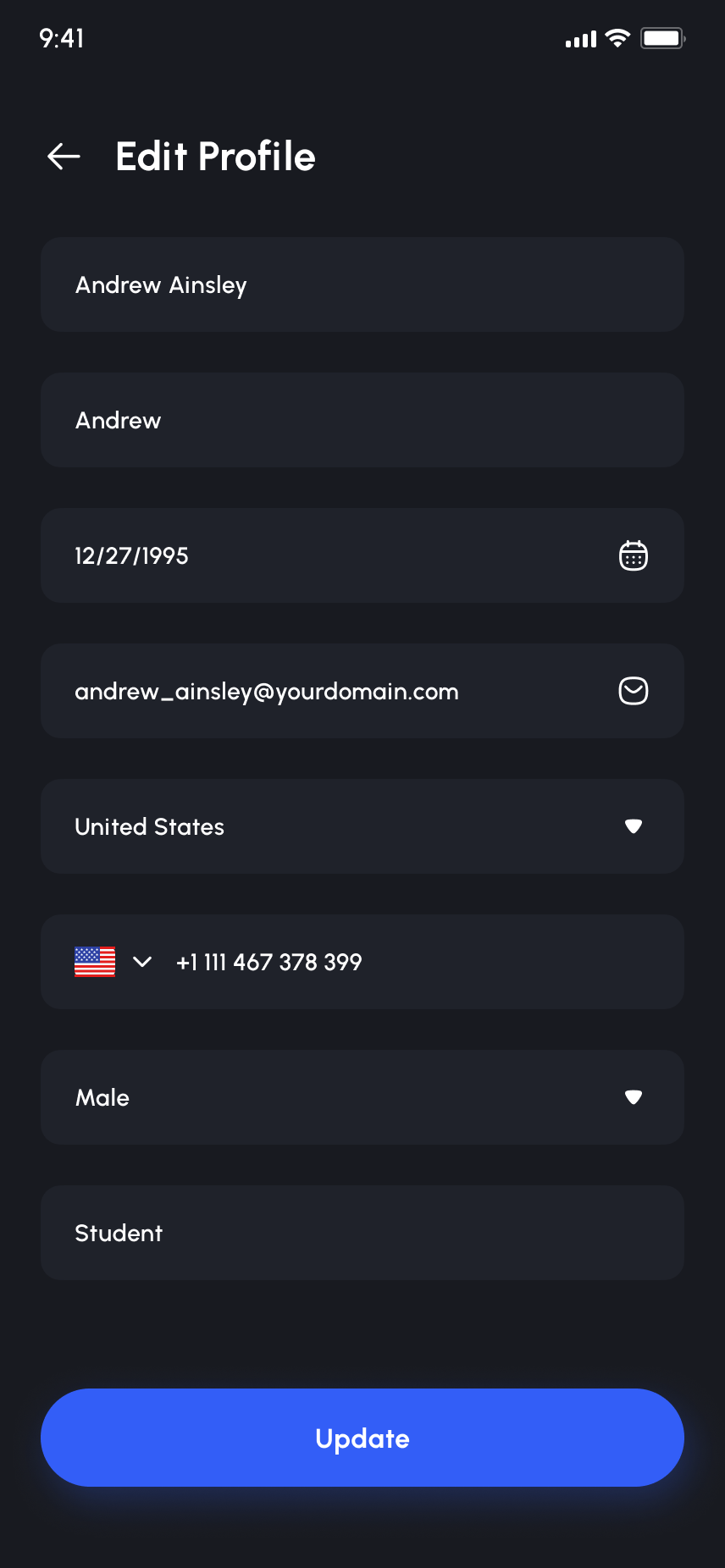Tap the back arrow icon
Image resolution: width=725 pixels, height=1568 pixels.
click(x=64, y=157)
